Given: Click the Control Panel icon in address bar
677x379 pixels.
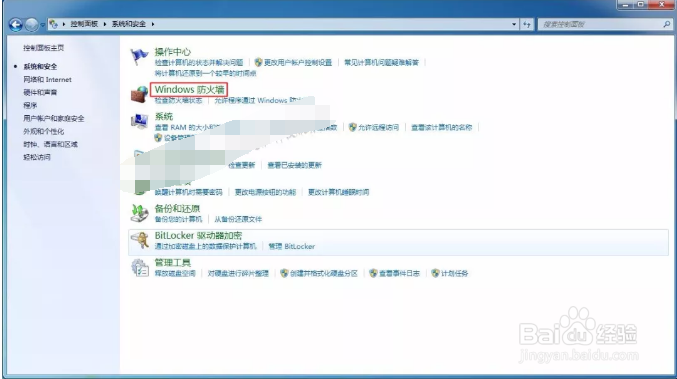Looking at the screenshot, I should [x=54, y=24].
